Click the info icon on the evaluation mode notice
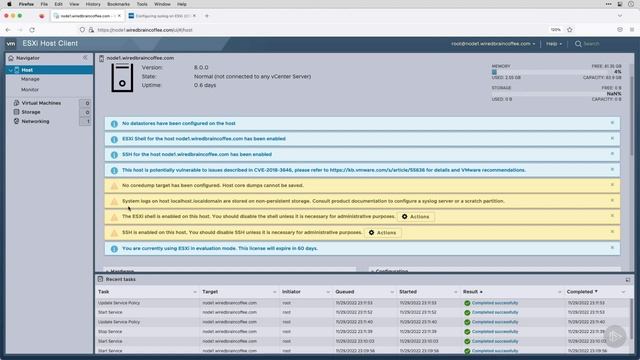The image size is (640, 360). (114, 249)
